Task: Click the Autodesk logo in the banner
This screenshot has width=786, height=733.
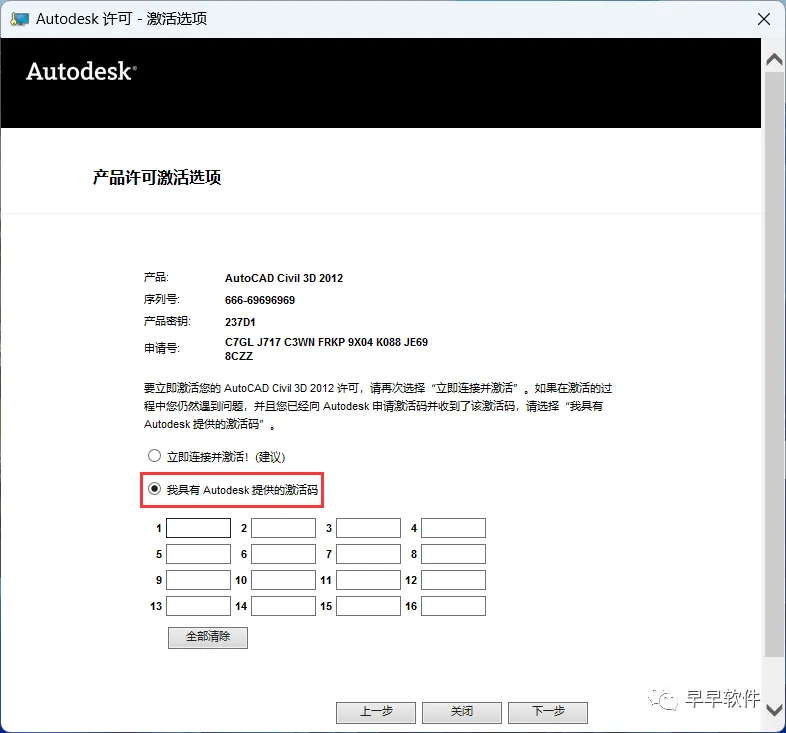Action: 81,71
